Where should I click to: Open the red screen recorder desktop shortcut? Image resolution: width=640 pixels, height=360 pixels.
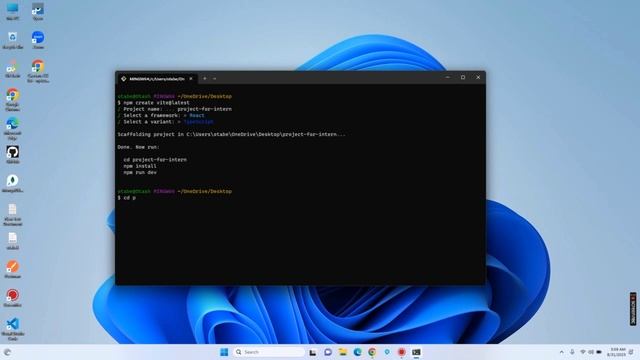click(13, 298)
